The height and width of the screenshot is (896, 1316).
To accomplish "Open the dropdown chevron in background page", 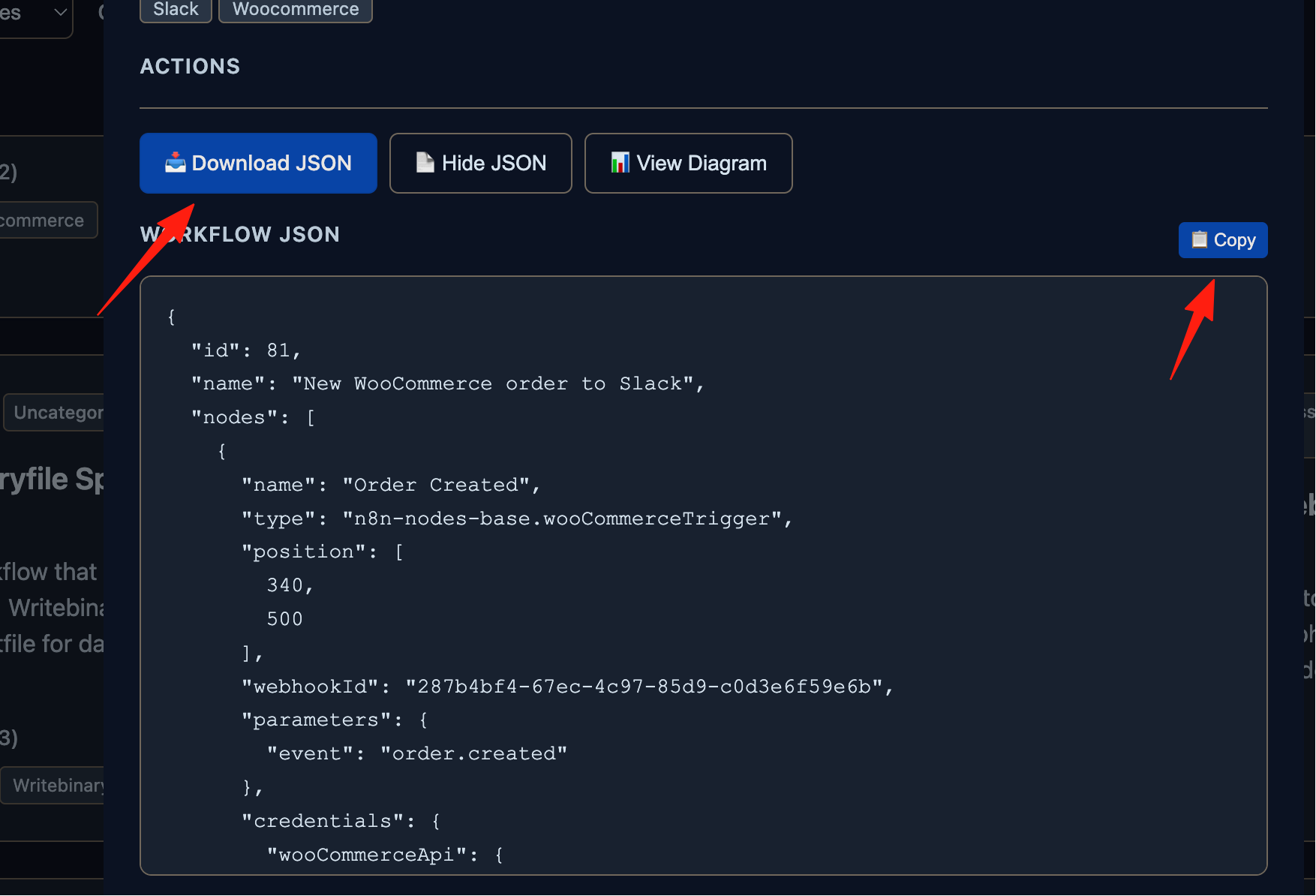I will tap(61, 12).
